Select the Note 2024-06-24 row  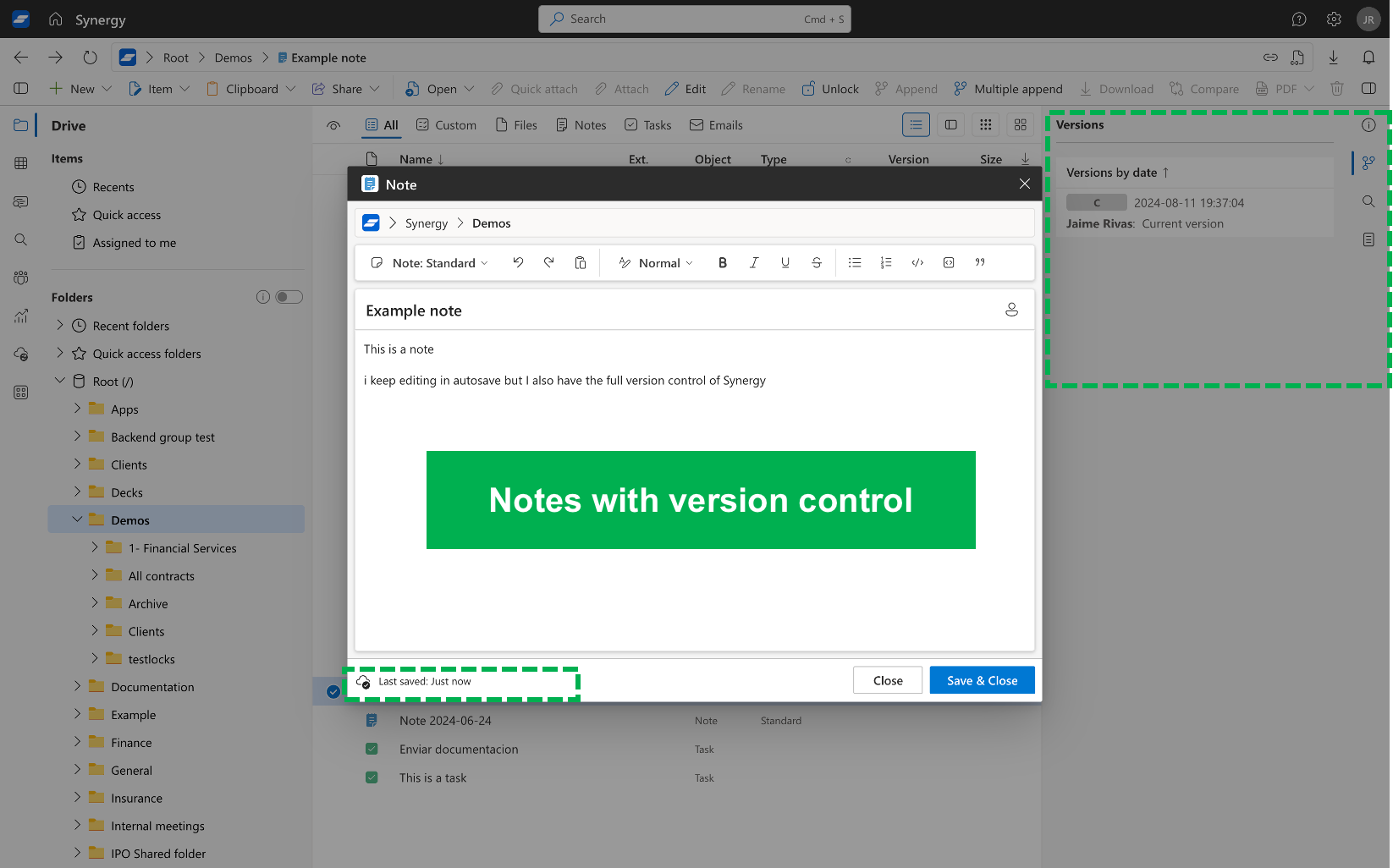[677, 721]
